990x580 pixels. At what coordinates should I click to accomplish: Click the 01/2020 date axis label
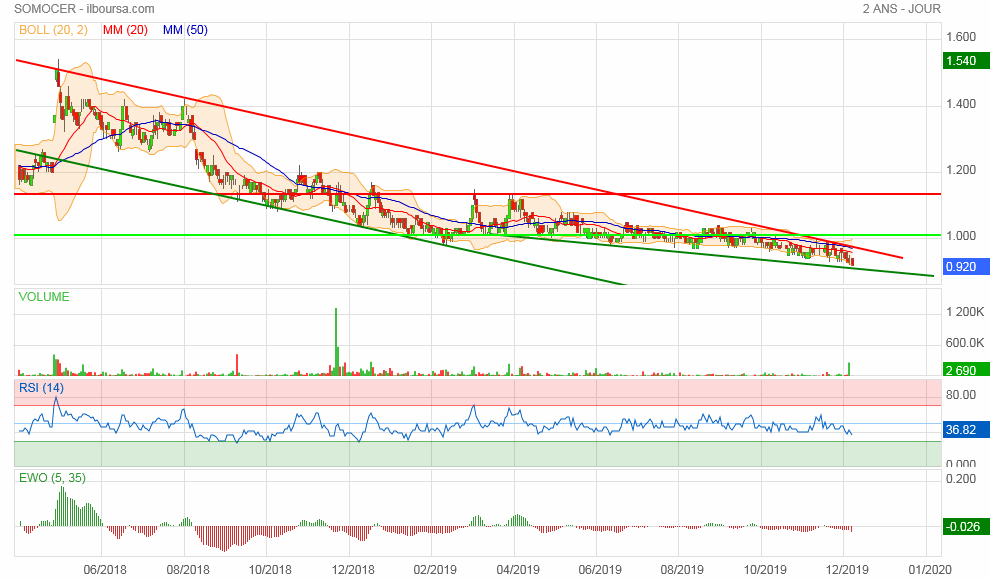pos(929,570)
